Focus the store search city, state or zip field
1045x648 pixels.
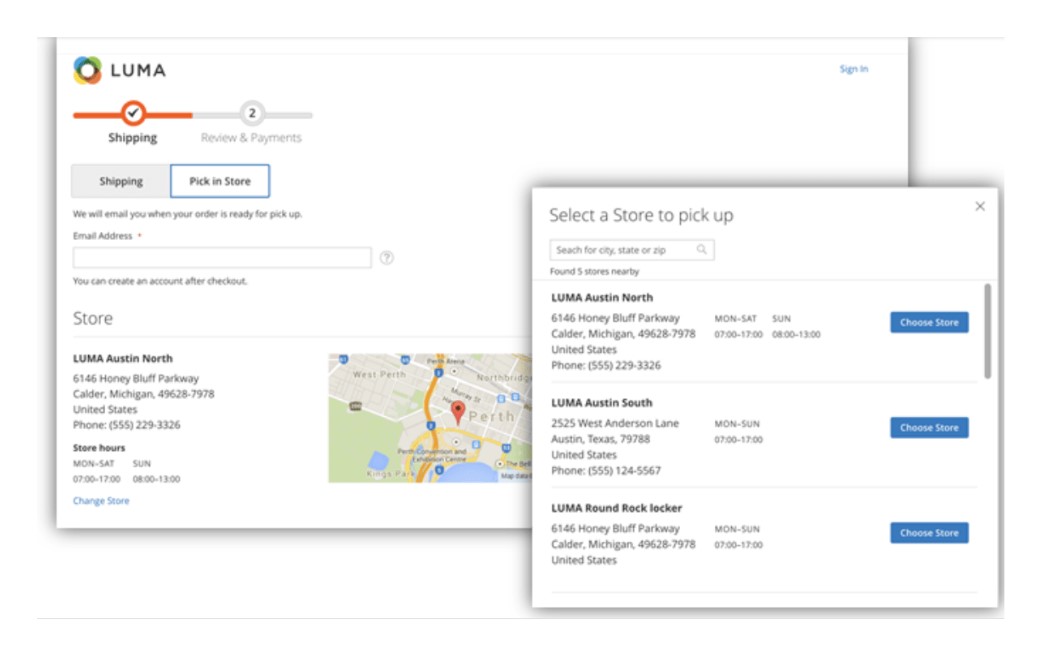tap(632, 250)
